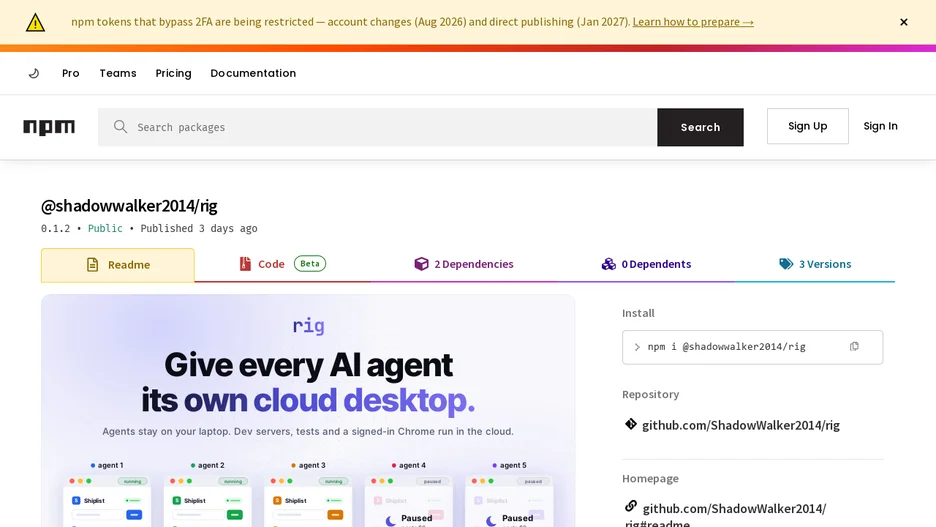Click the black Search button

point(700,127)
